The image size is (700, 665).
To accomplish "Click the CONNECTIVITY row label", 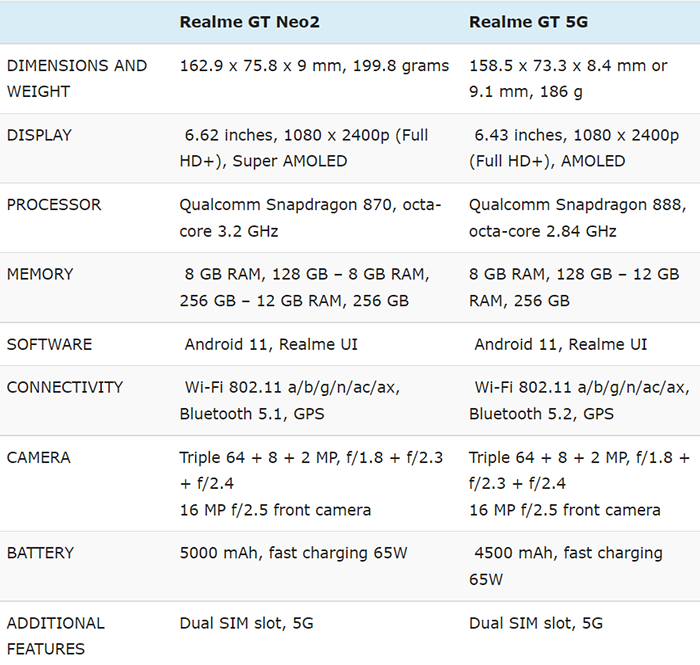I will click(x=65, y=387).
